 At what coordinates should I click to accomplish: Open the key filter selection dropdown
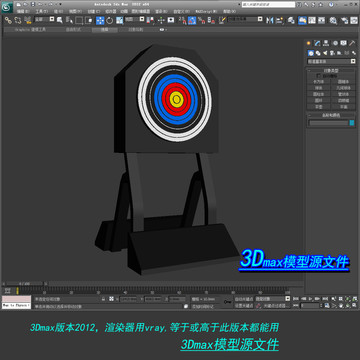coord(273,299)
